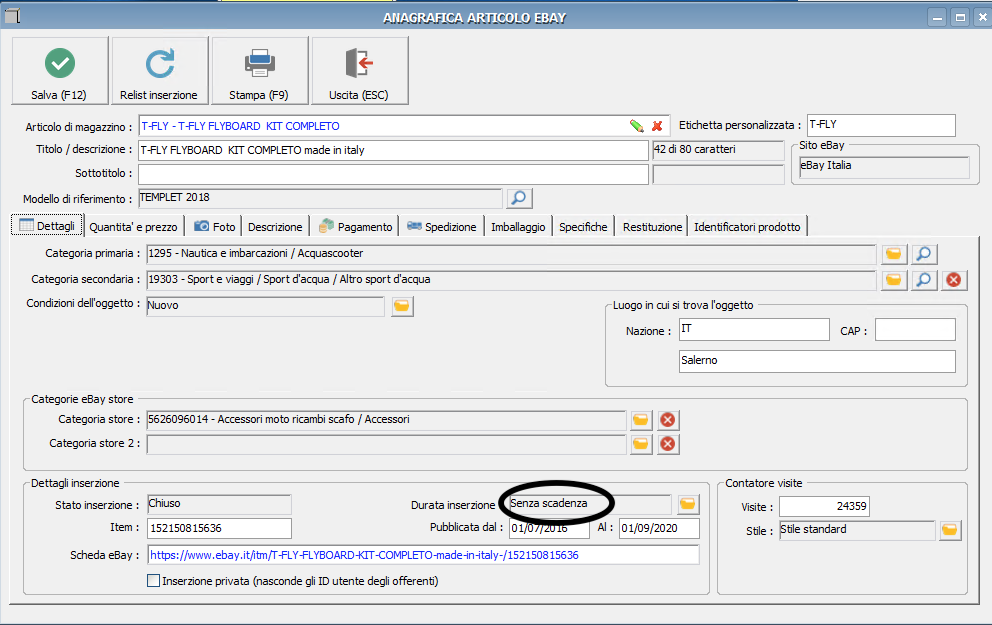Focus the Sottotitolo input field
The image size is (992, 625).
[x=394, y=174]
